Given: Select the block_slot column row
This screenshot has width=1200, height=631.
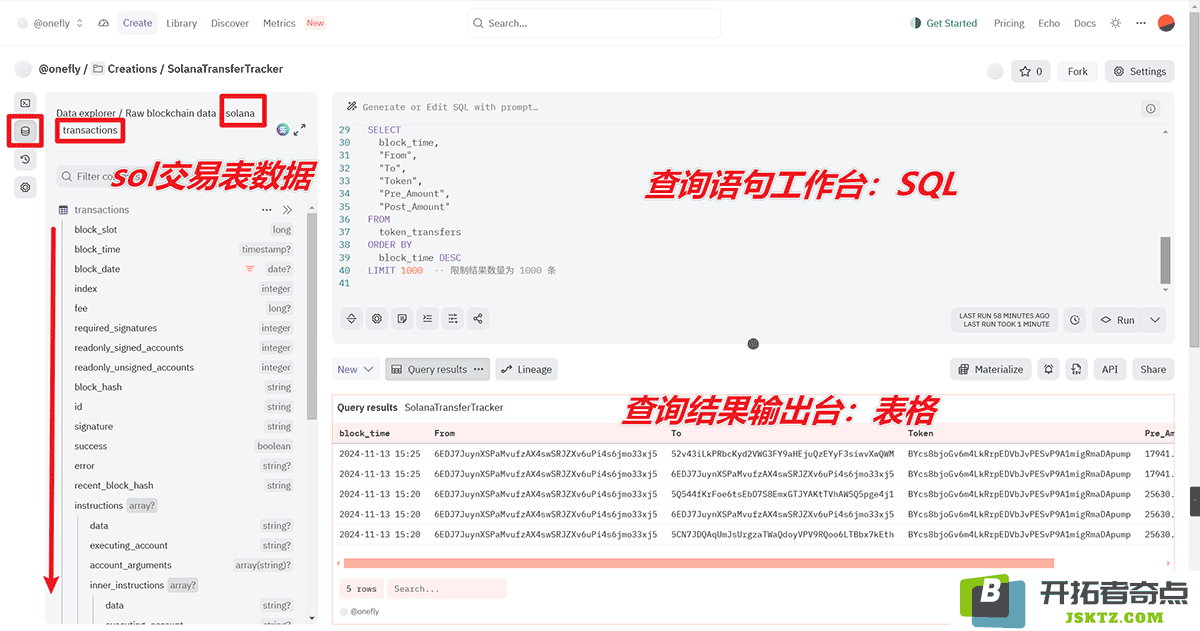Looking at the screenshot, I should coord(183,230).
